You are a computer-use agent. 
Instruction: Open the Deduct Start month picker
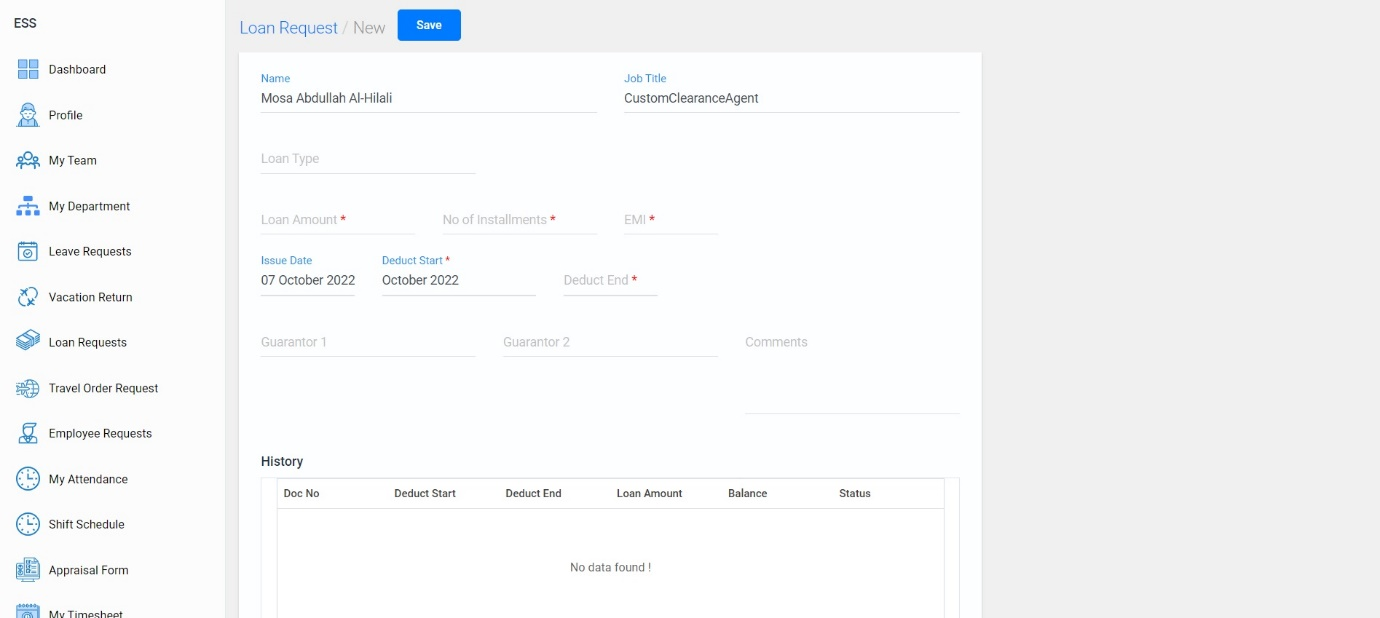point(455,280)
